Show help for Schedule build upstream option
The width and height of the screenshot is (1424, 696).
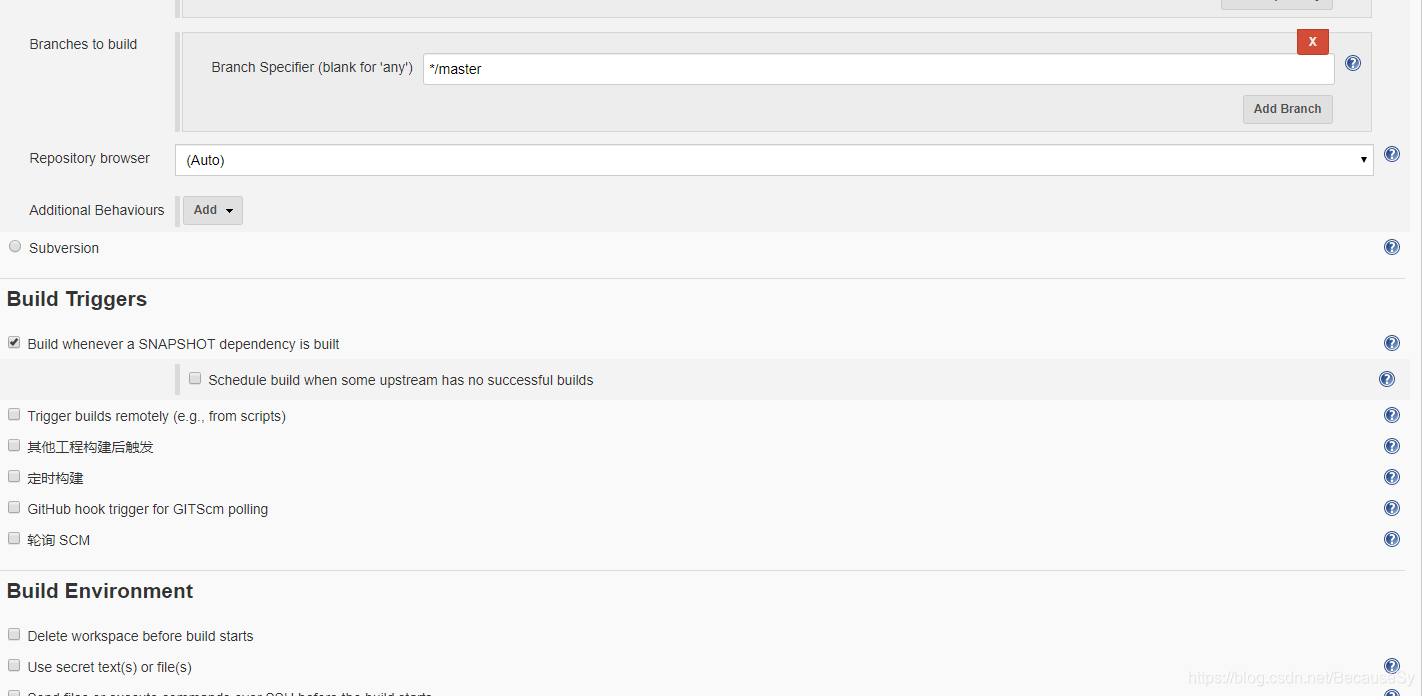pos(1387,379)
